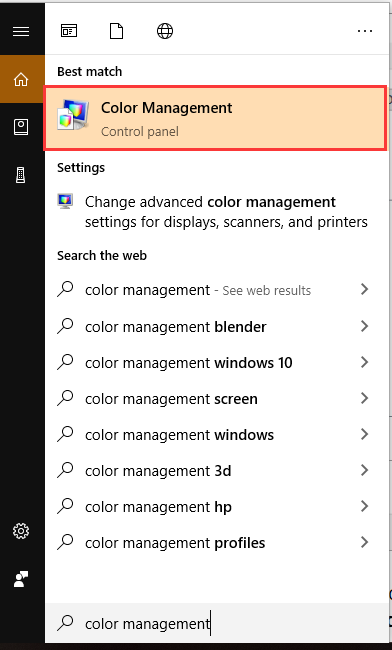Open the Feedback person icon in the sidebar
Viewport: 392px width, 650px height.
point(21,579)
